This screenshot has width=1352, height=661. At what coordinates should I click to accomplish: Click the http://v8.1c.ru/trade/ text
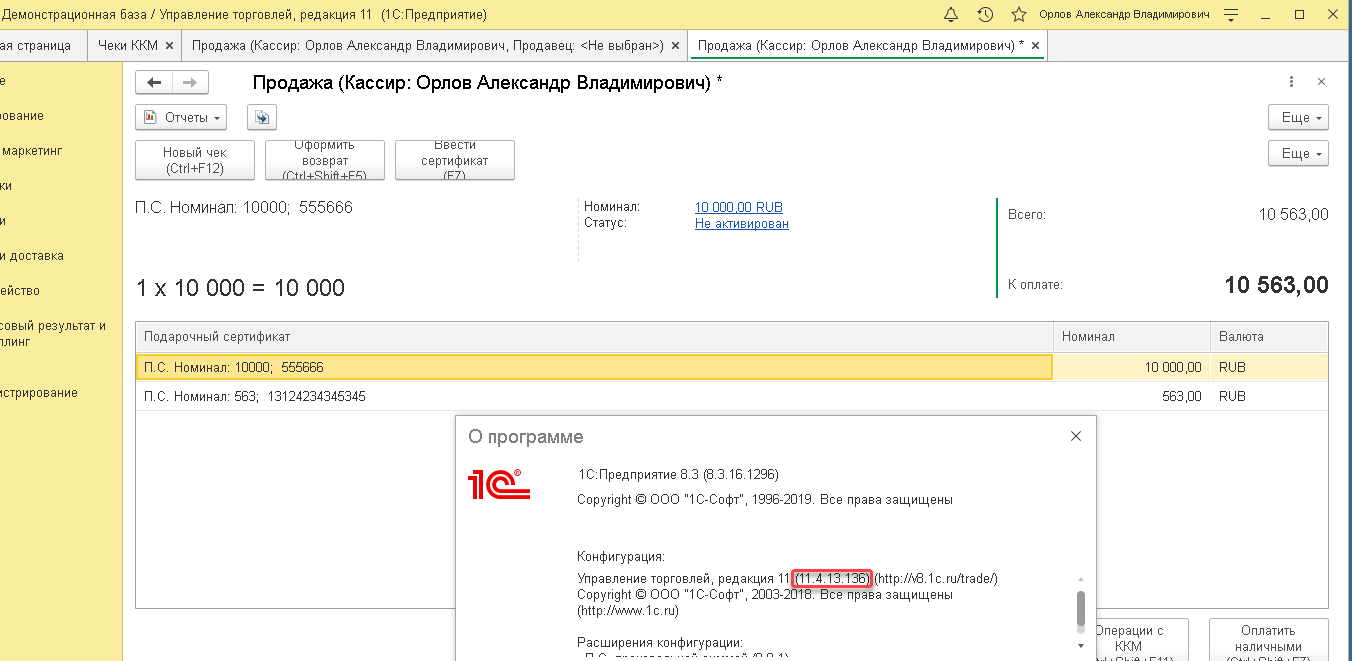coord(936,579)
